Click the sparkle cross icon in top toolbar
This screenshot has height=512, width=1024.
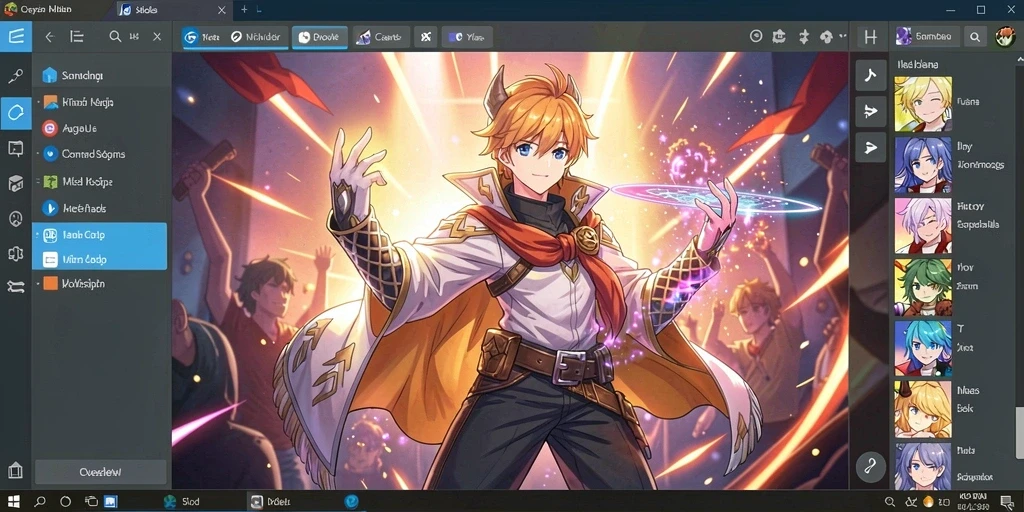tap(804, 37)
